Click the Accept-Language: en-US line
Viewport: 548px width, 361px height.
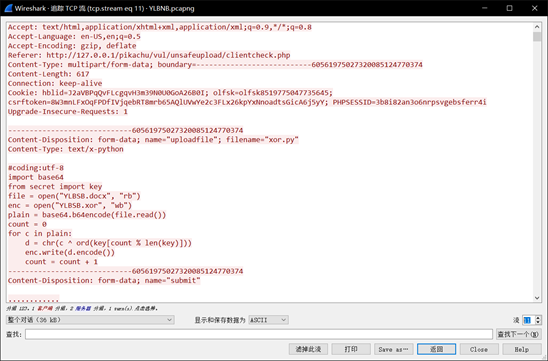[74, 37]
